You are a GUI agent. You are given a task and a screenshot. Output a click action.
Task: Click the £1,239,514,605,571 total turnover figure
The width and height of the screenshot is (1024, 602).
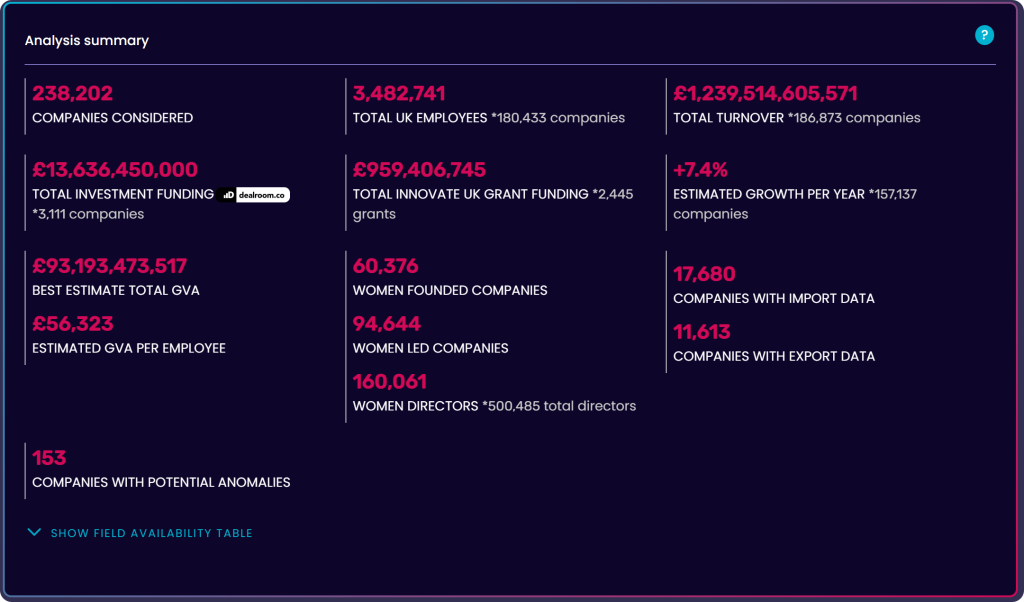tap(765, 94)
